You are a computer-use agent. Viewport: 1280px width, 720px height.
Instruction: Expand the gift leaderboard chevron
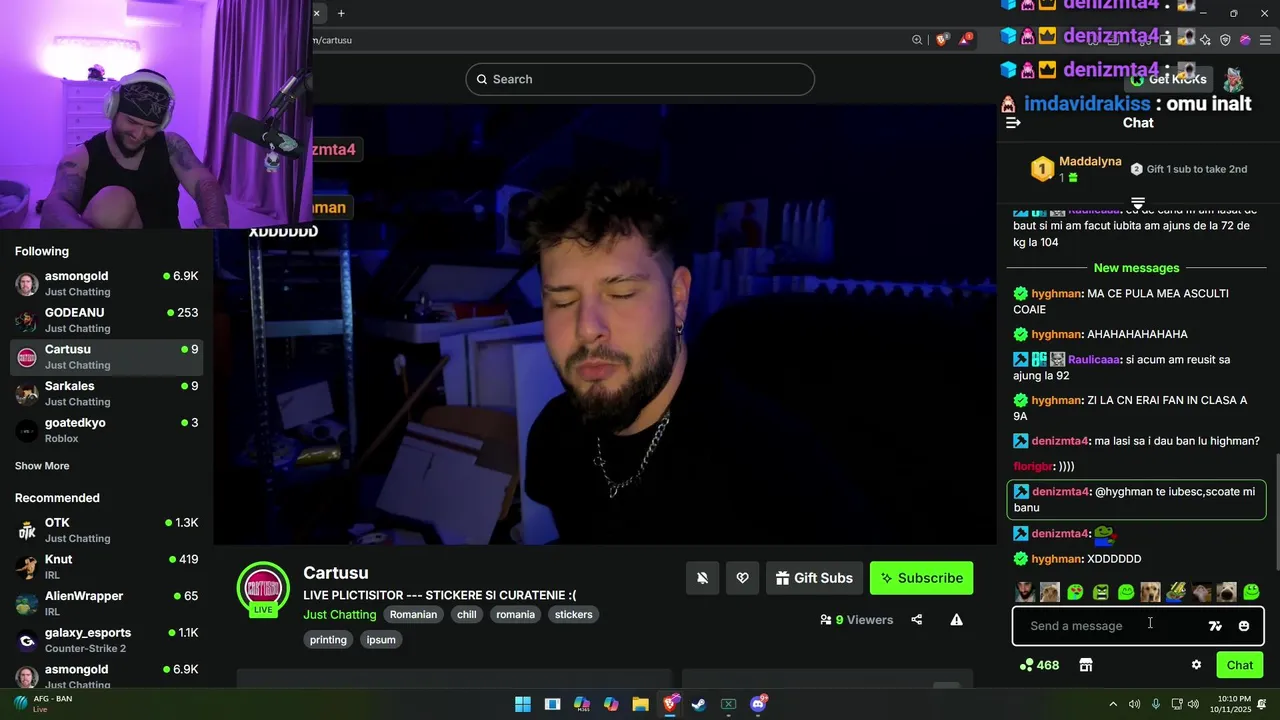(1137, 203)
